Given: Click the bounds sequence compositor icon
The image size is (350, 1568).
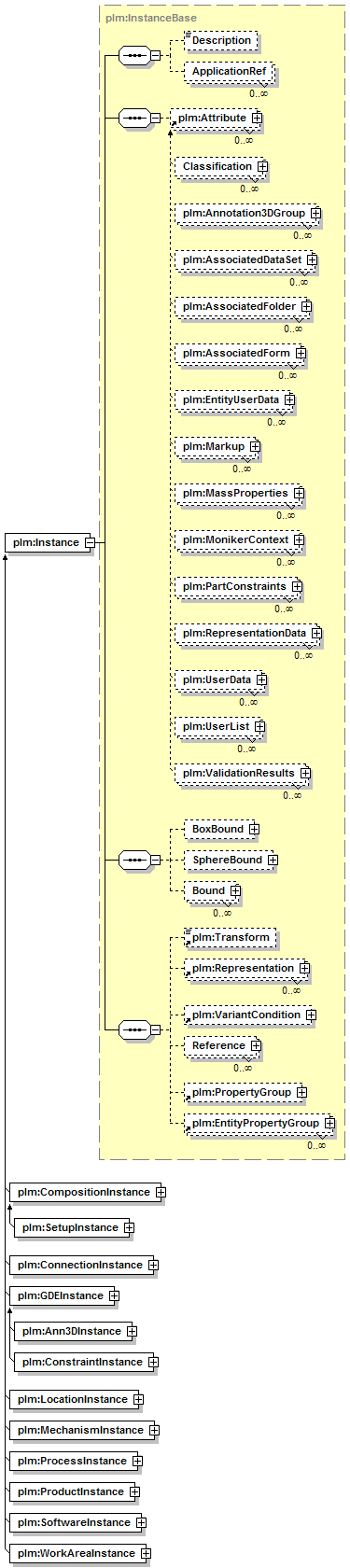Looking at the screenshot, I should (135, 860).
